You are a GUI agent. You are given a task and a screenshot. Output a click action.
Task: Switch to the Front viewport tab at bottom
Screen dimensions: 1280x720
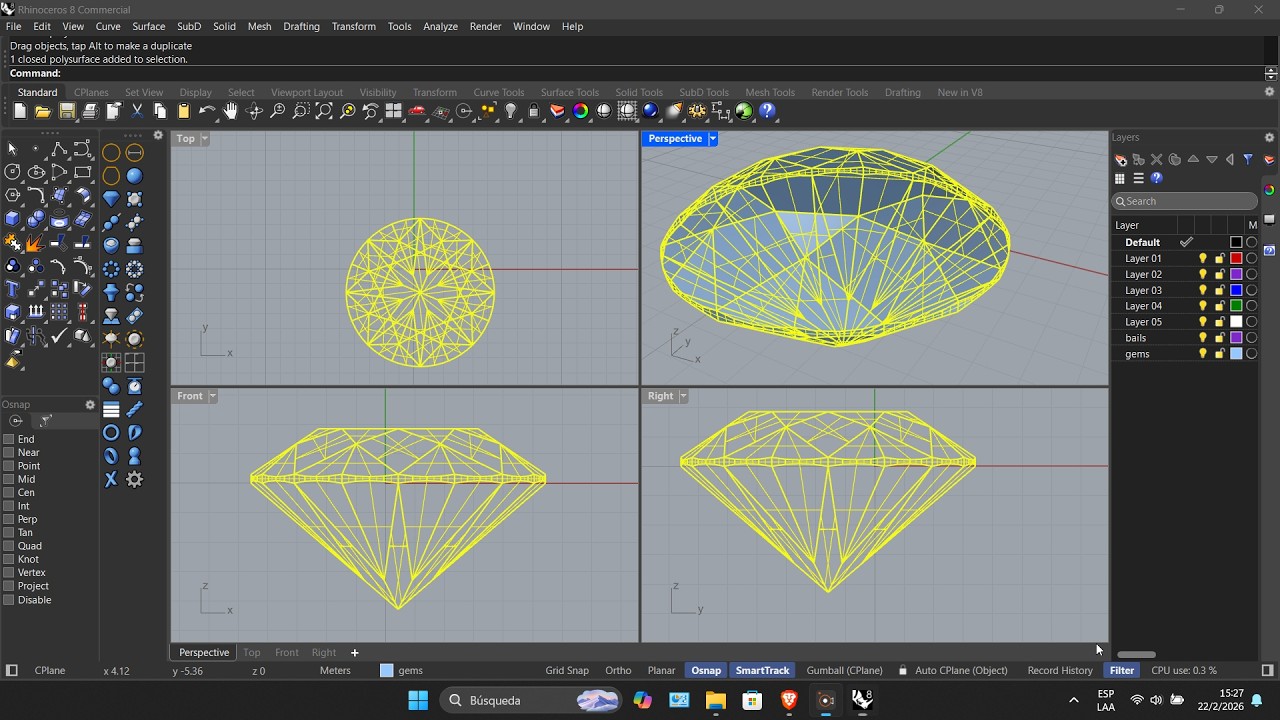tap(287, 652)
